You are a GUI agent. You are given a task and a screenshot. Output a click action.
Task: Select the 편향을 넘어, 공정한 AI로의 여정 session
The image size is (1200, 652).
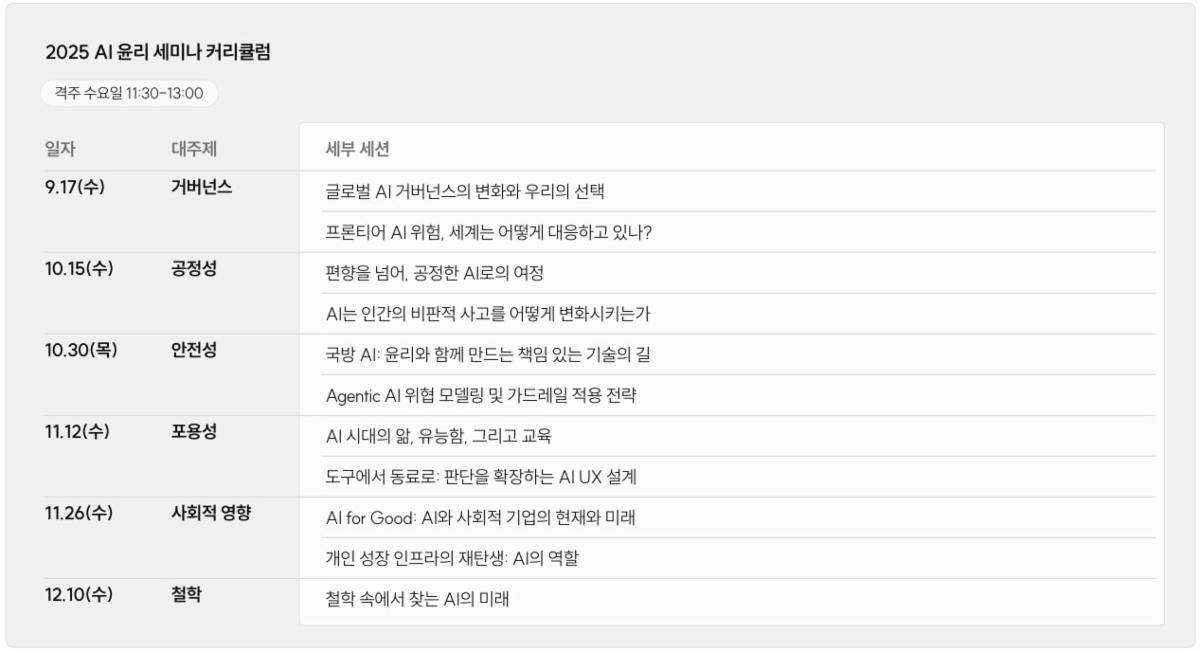pos(732,273)
